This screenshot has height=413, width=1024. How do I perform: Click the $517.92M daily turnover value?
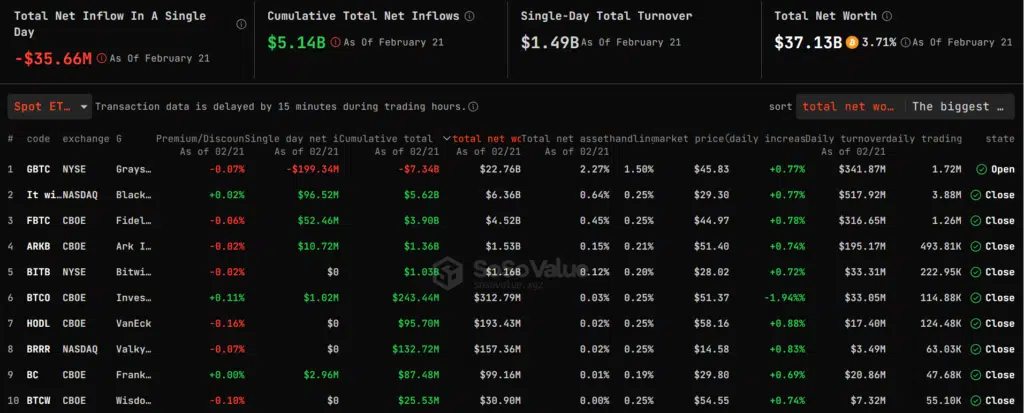[x=862, y=195]
